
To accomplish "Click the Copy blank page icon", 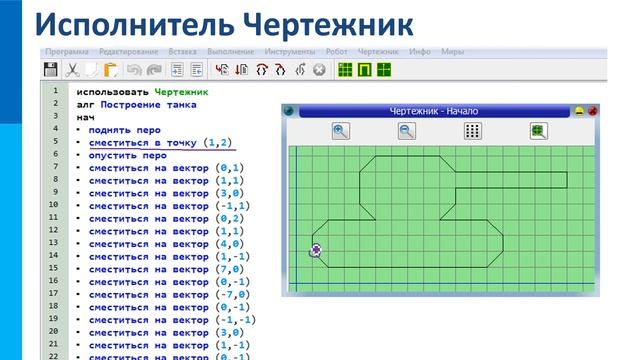I will tap(92, 70).
